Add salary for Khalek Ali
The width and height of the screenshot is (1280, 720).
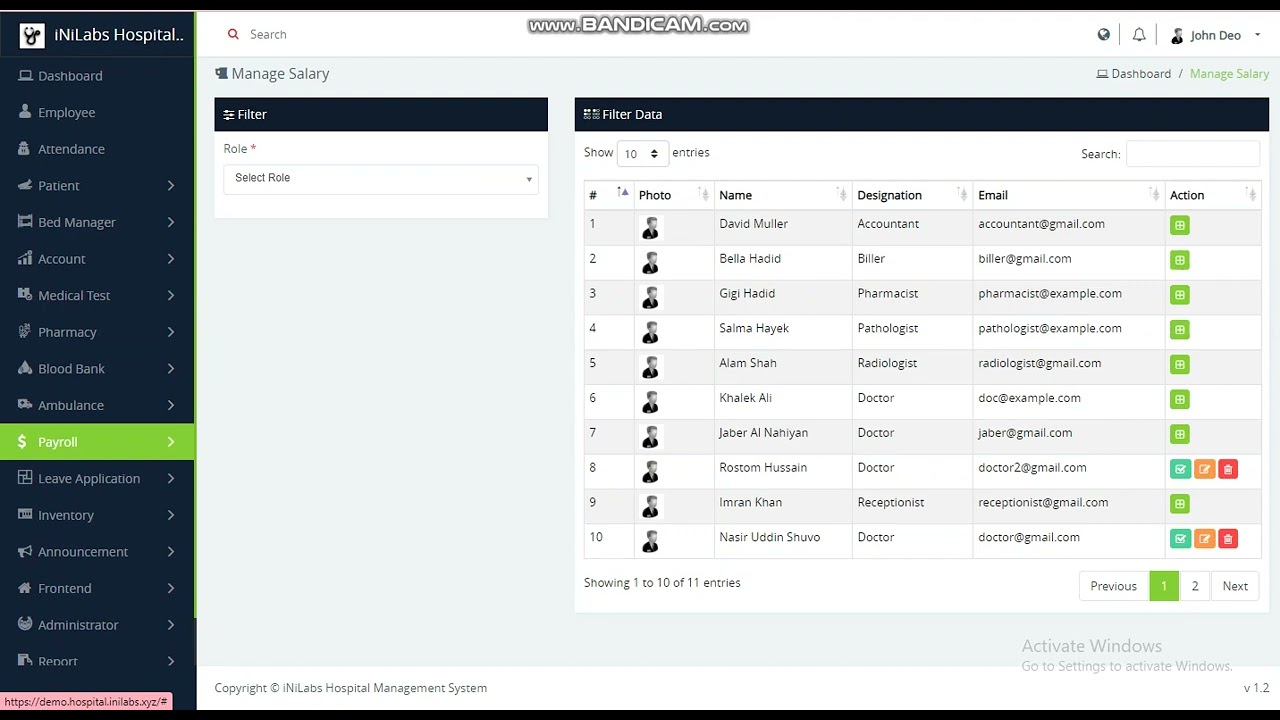(x=1180, y=400)
